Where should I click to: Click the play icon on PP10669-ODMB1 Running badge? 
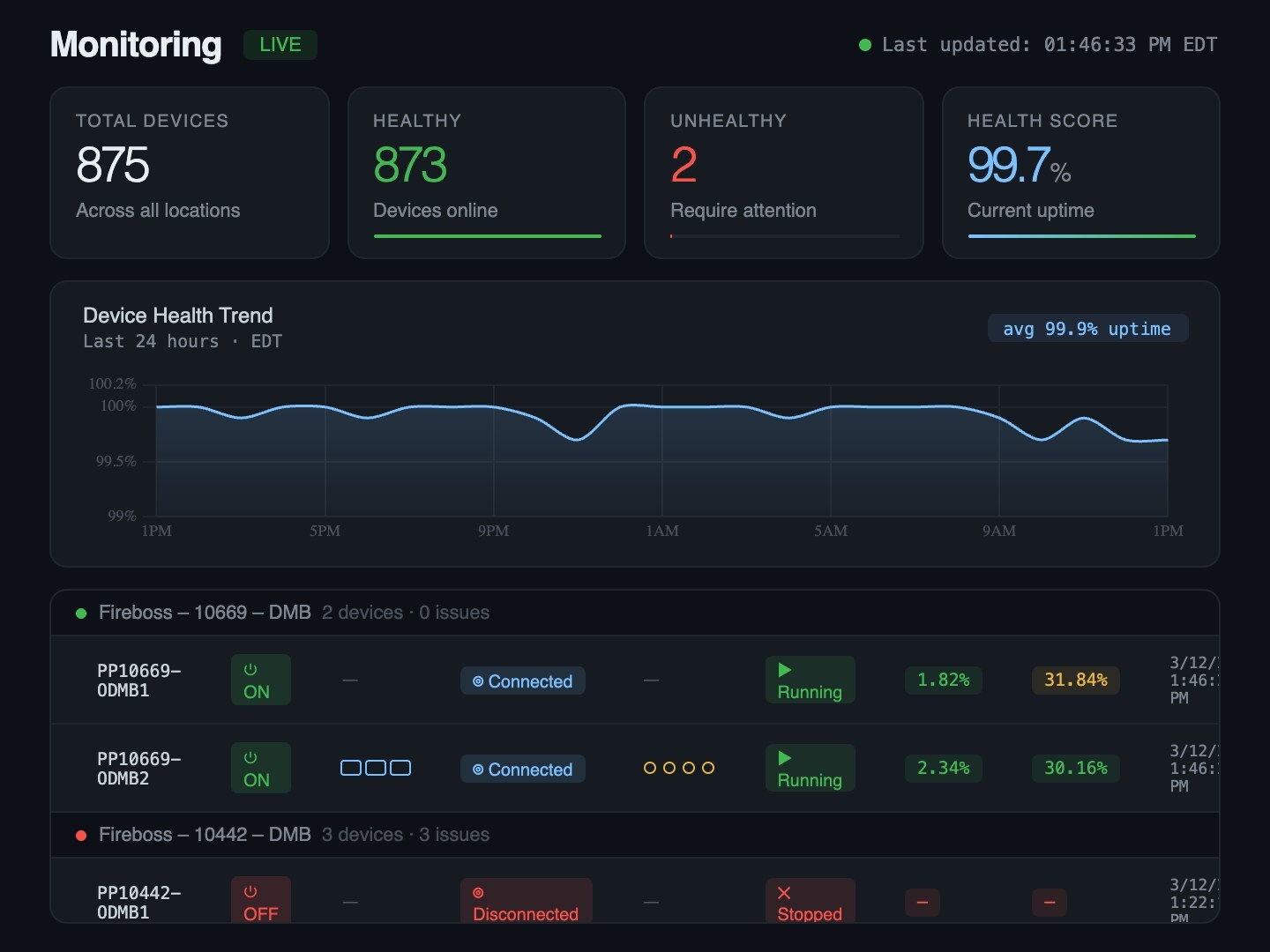[x=784, y=670]
